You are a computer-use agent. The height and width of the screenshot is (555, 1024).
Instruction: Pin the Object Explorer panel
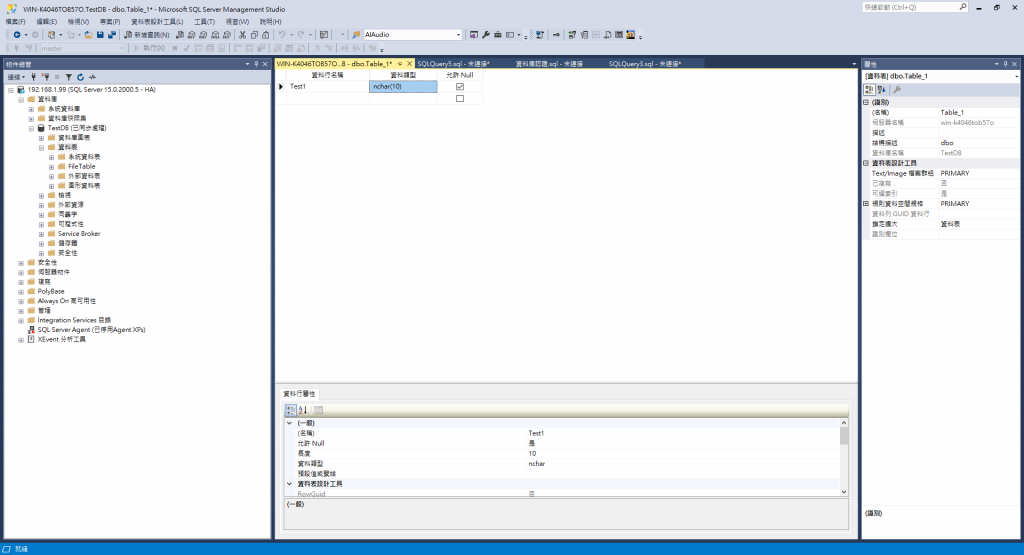256,64
